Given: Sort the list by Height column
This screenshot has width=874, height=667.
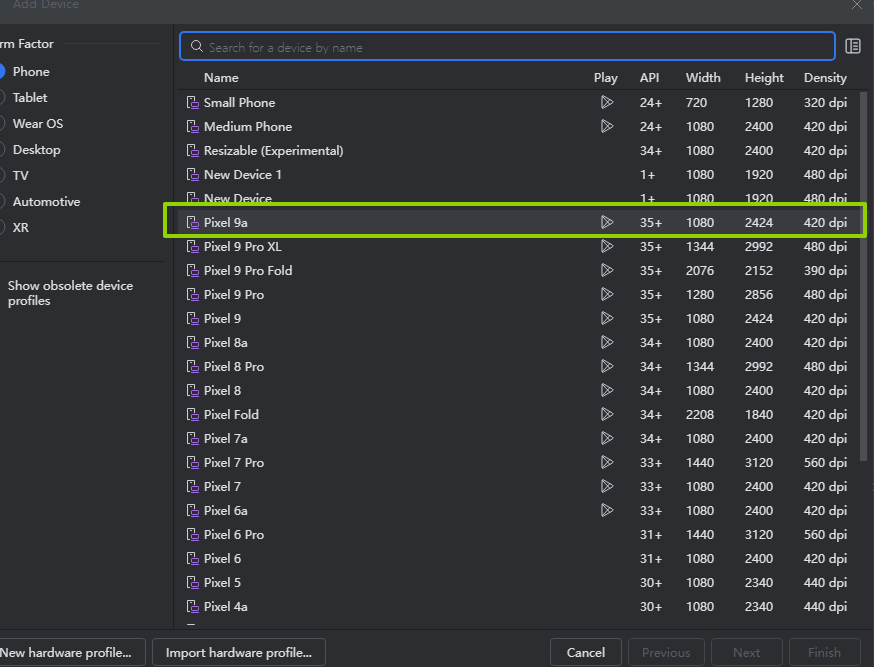Looking at the screenshot, I should (x=764, y=78).
